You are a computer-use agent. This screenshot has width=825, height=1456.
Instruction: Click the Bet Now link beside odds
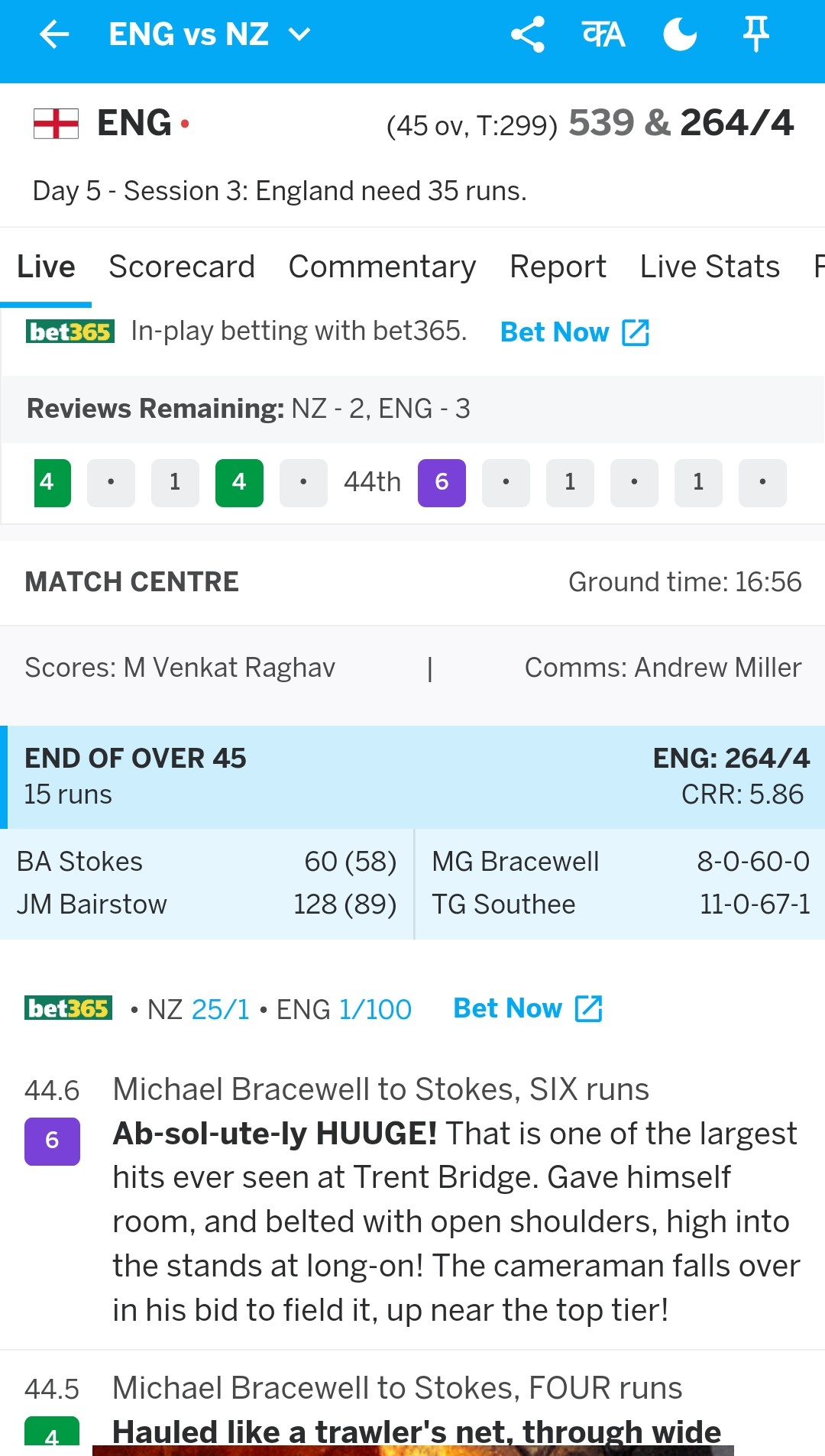(528, 1008)
